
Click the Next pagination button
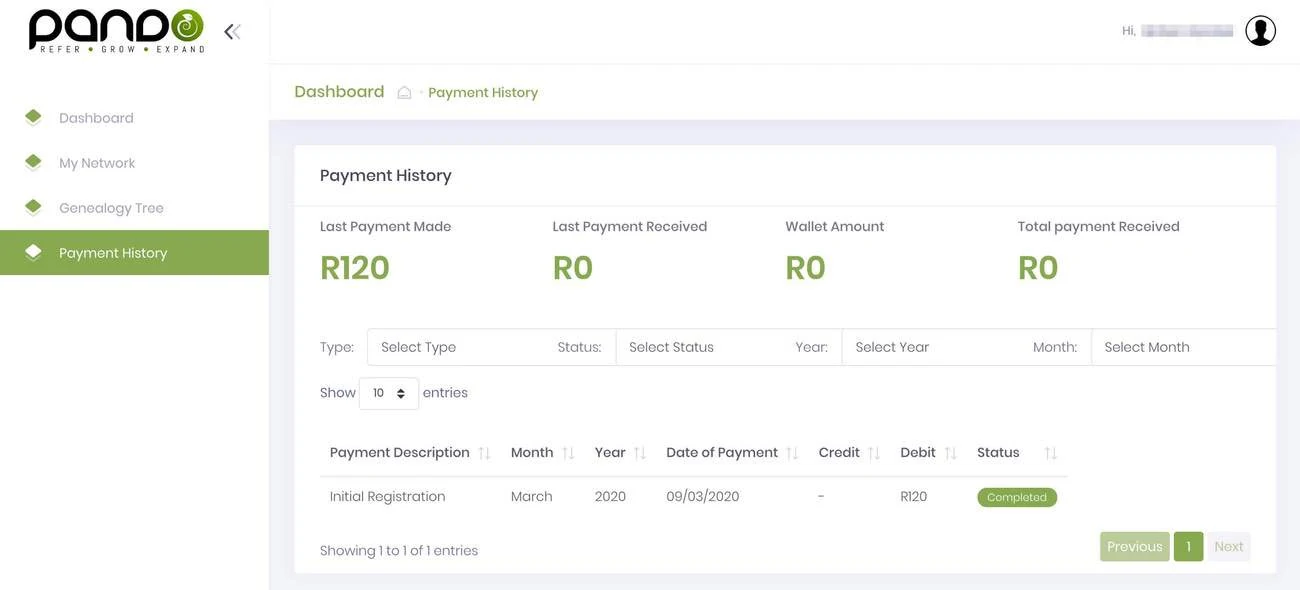click(x=1229, y=546)
